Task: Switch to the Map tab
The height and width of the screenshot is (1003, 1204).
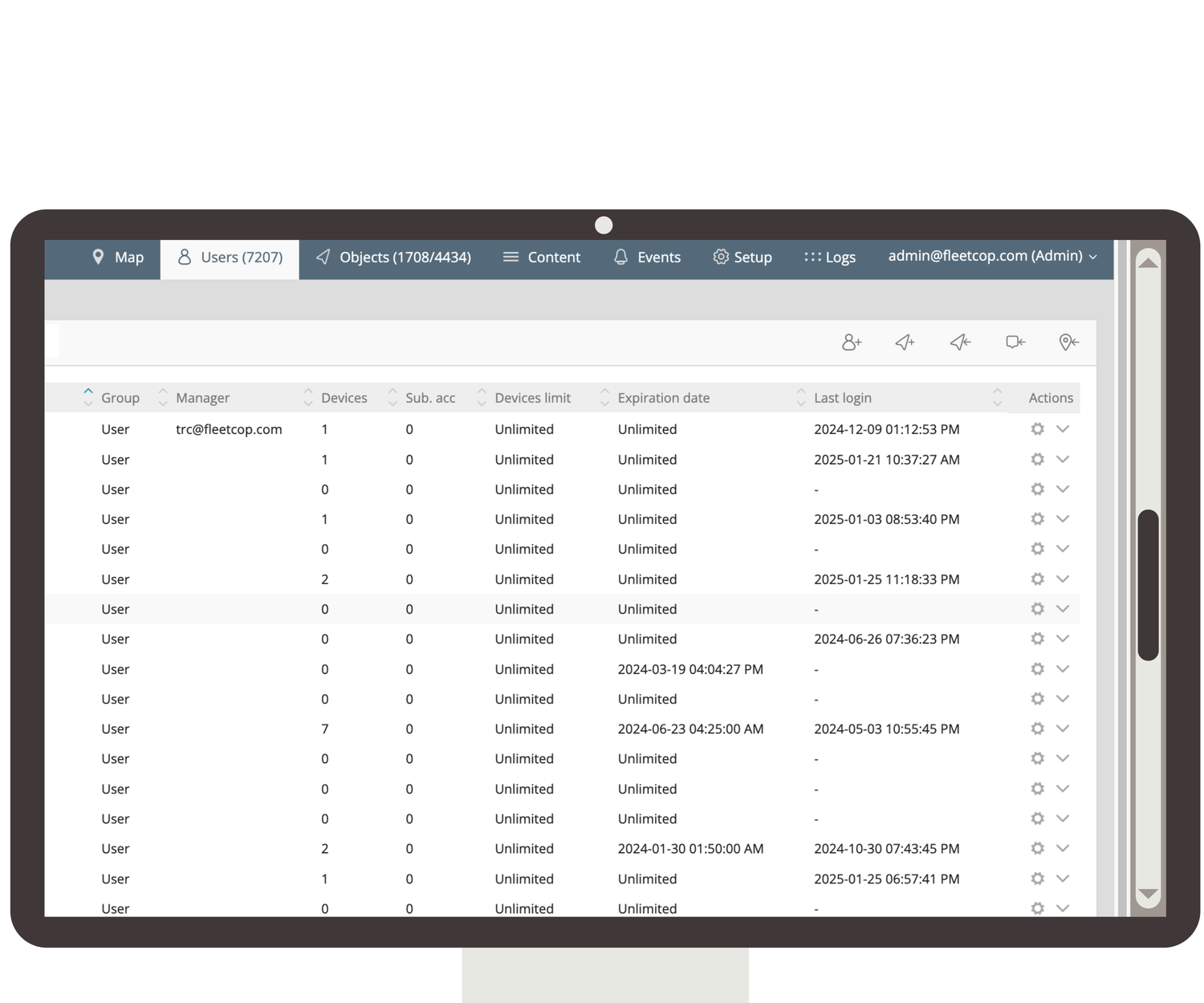Action: 118,258
